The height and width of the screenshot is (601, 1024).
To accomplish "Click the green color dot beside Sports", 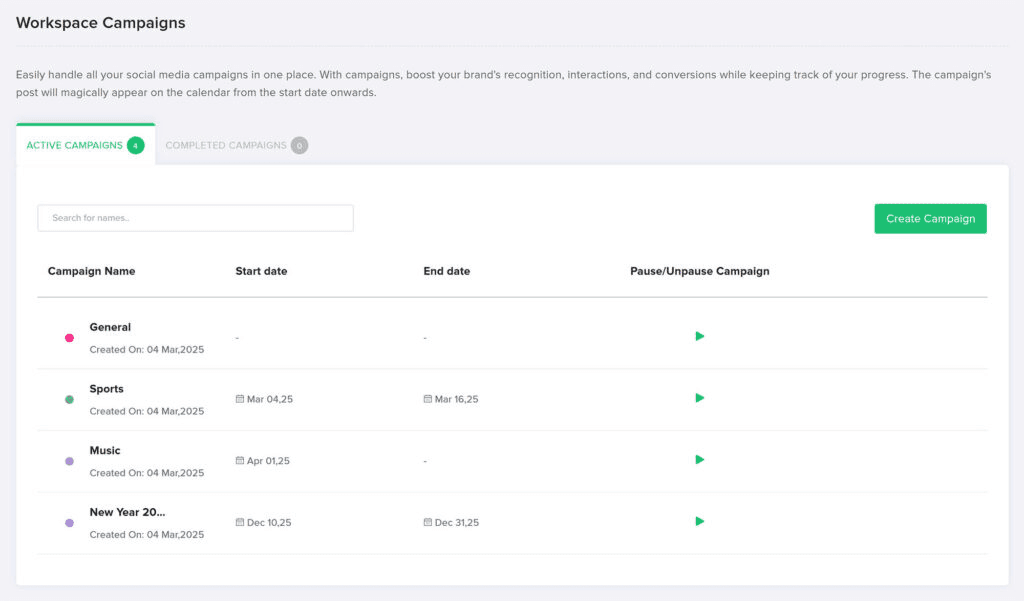I will pos(69,400).
